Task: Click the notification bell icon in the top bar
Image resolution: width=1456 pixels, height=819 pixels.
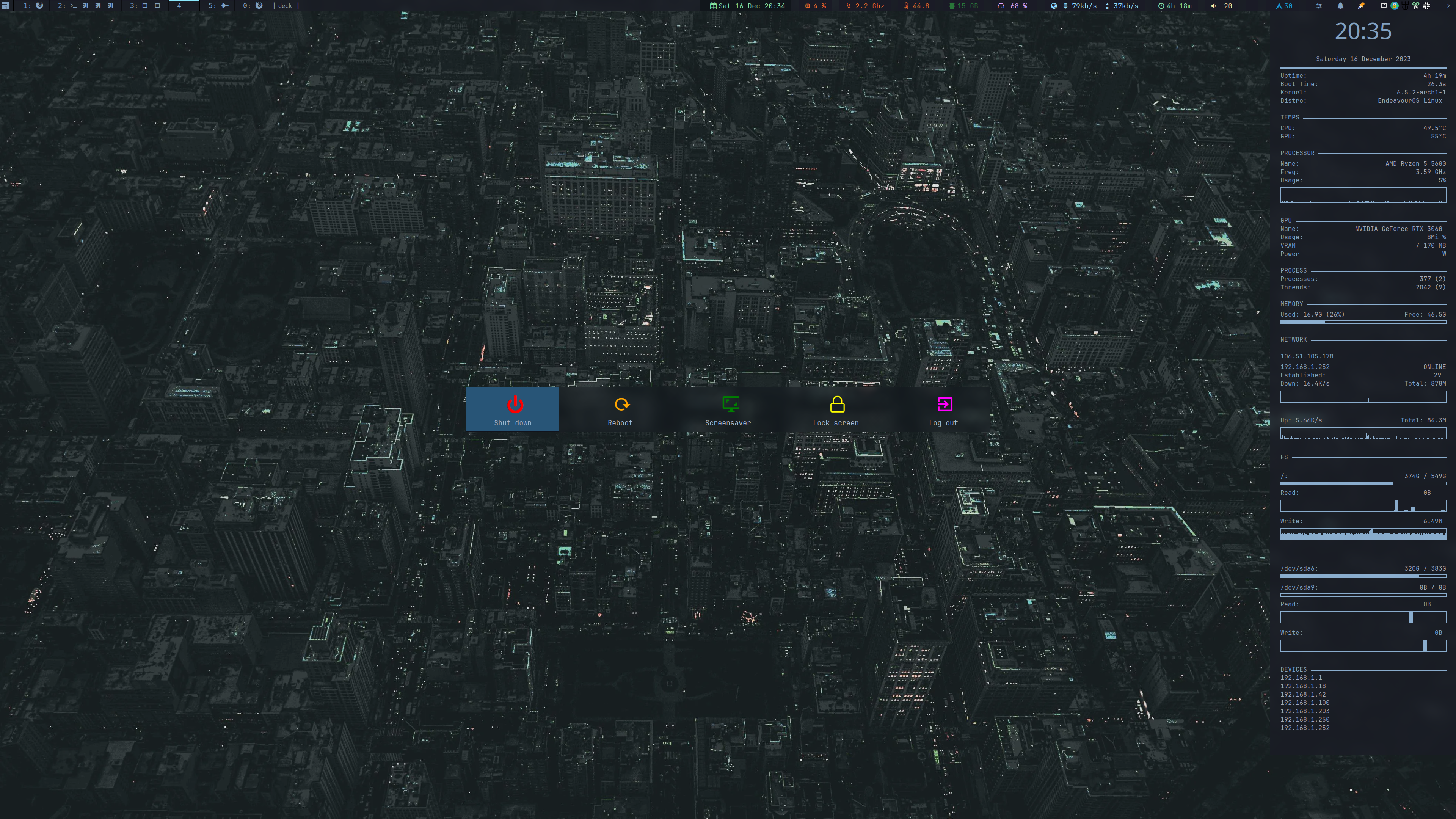Action: (1340, 6)
